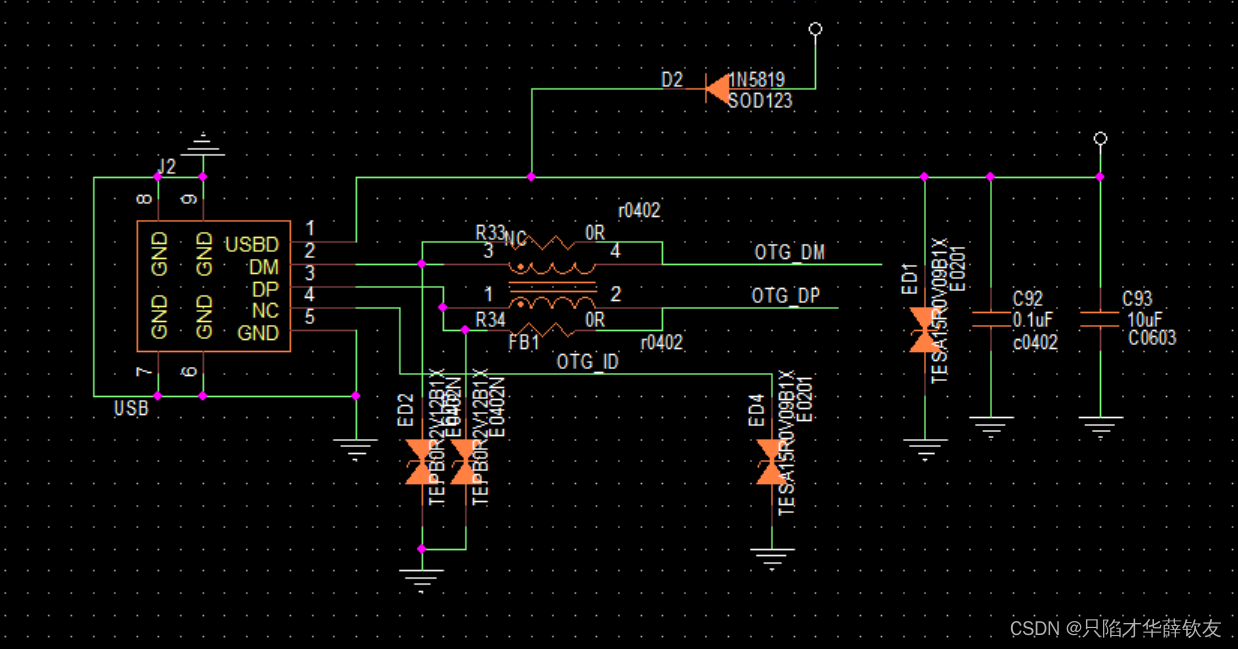This screenshot has height=649, width=1238.
Task: Select the ED4 TVS diode symbol
Action: pyautogui.click(x=770, y=461)
